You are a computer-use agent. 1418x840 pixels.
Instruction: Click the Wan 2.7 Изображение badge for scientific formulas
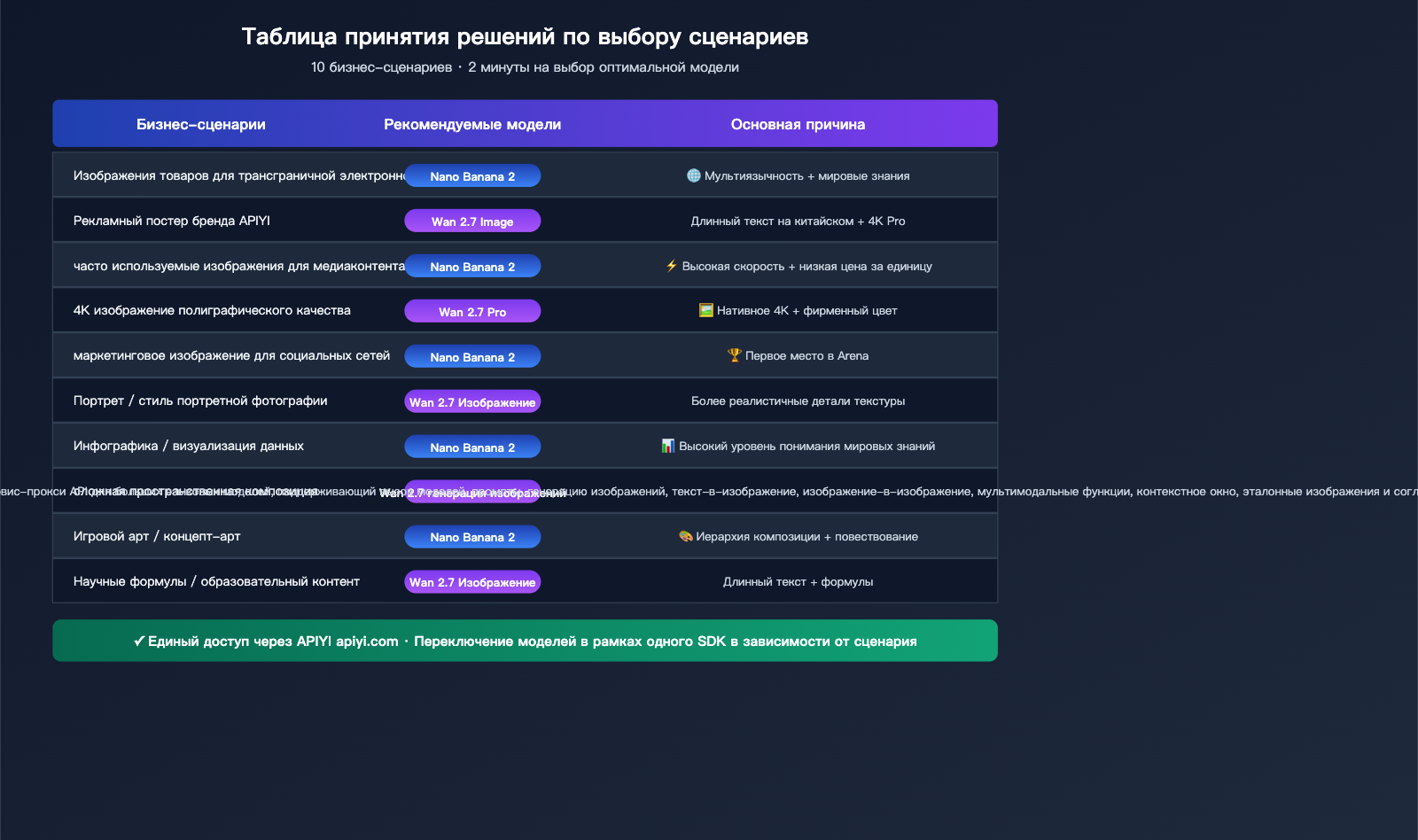point(472,581)
